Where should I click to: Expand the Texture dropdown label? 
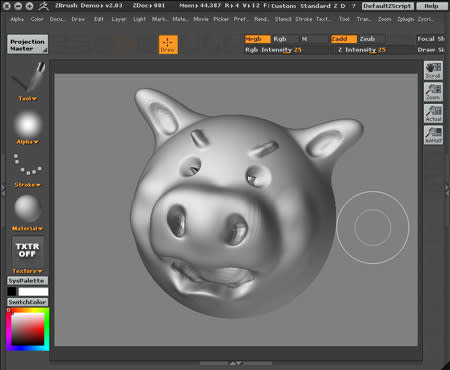coord(27,271)
